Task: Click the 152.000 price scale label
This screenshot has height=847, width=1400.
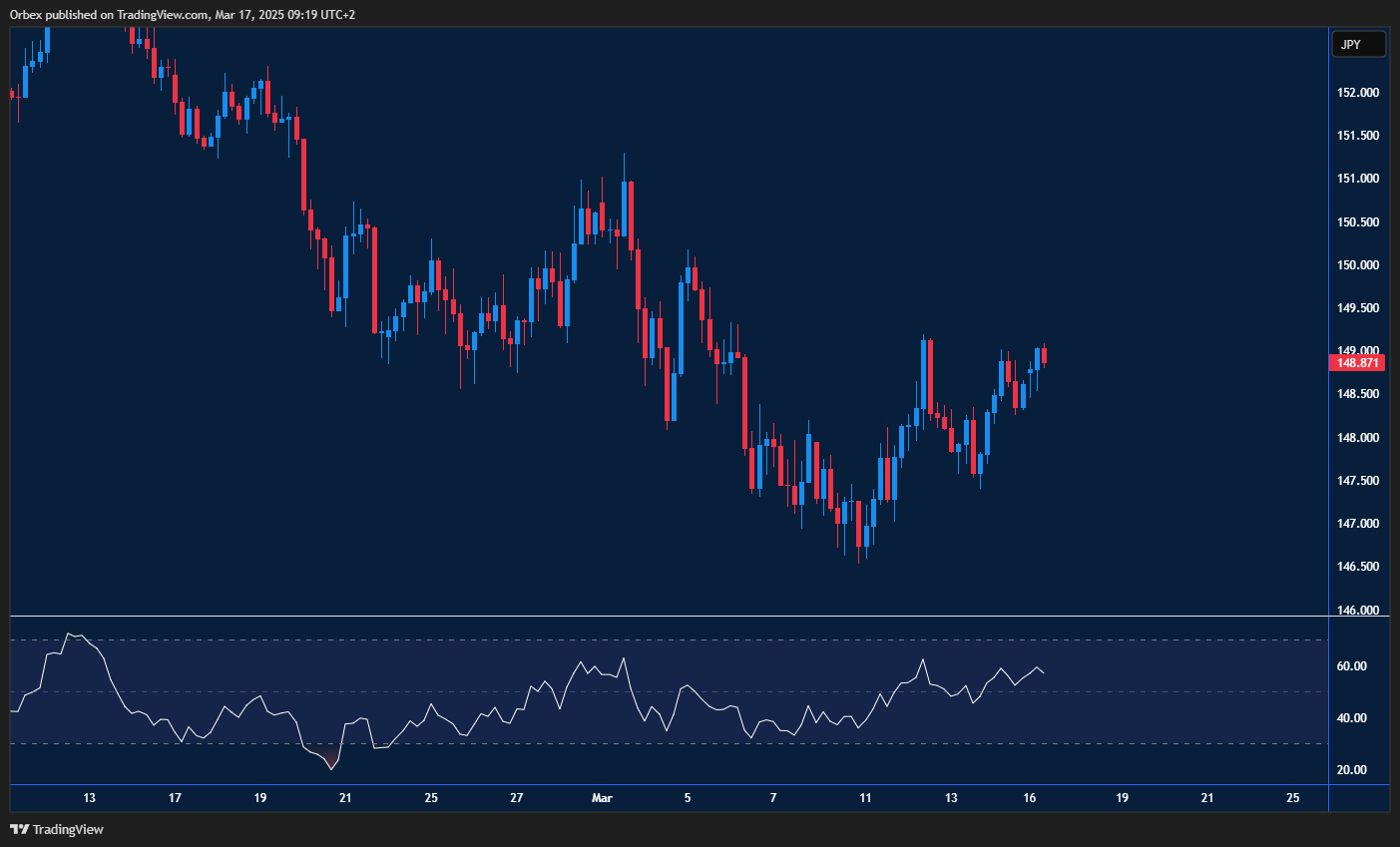Action: pos(1358,93)
